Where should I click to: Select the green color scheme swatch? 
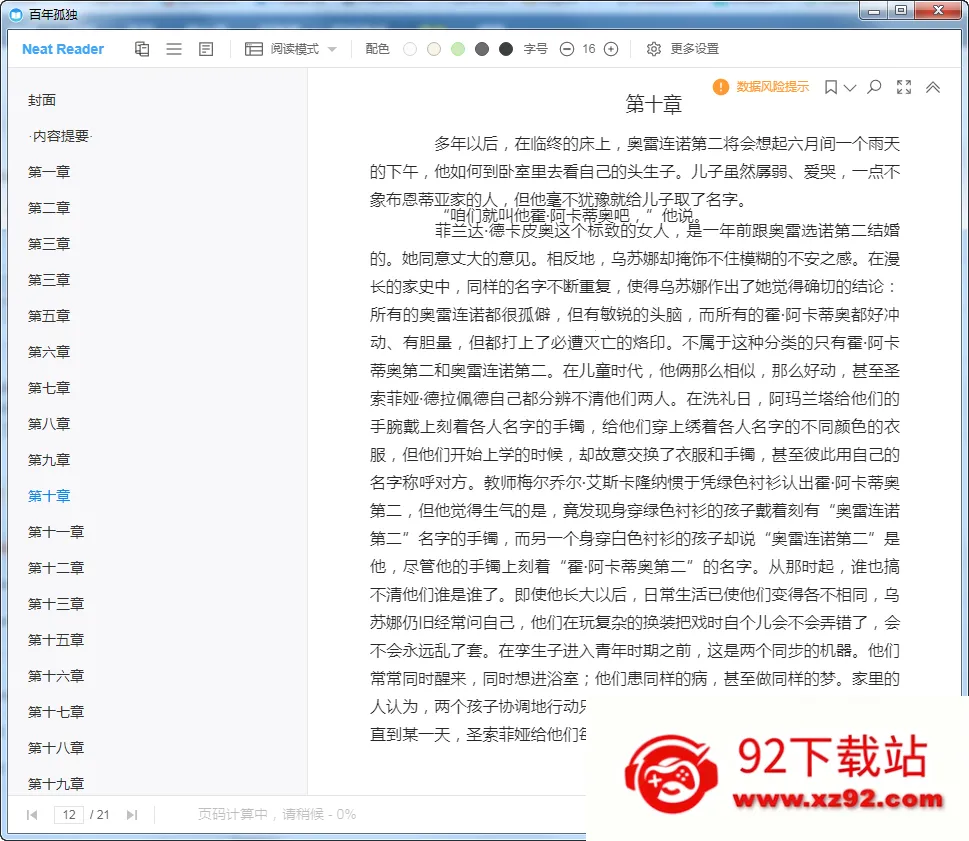click(x=458, y=49)
